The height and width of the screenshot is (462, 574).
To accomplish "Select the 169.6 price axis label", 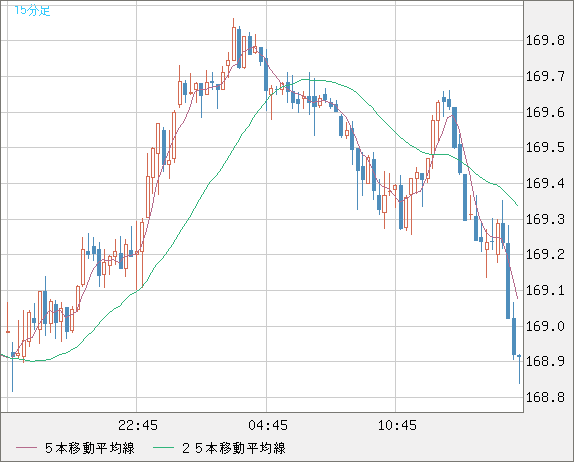I will click(x=545, y=112).
